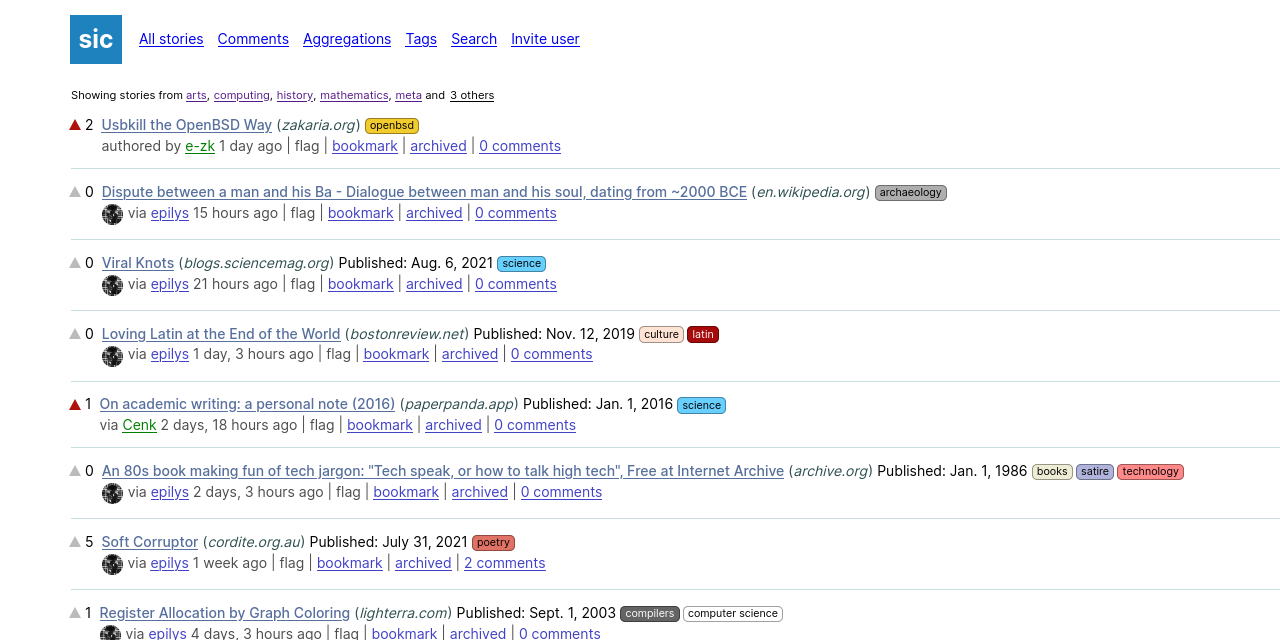Select the computer science tag

pos(733,614)
